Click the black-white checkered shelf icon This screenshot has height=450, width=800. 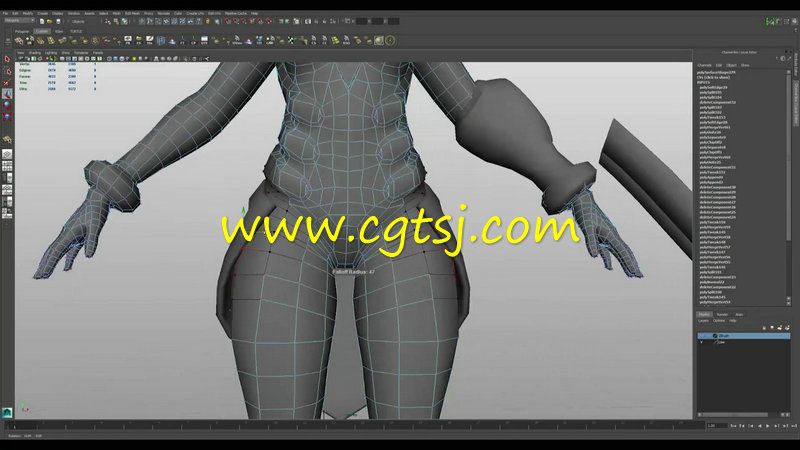point(291,40)
